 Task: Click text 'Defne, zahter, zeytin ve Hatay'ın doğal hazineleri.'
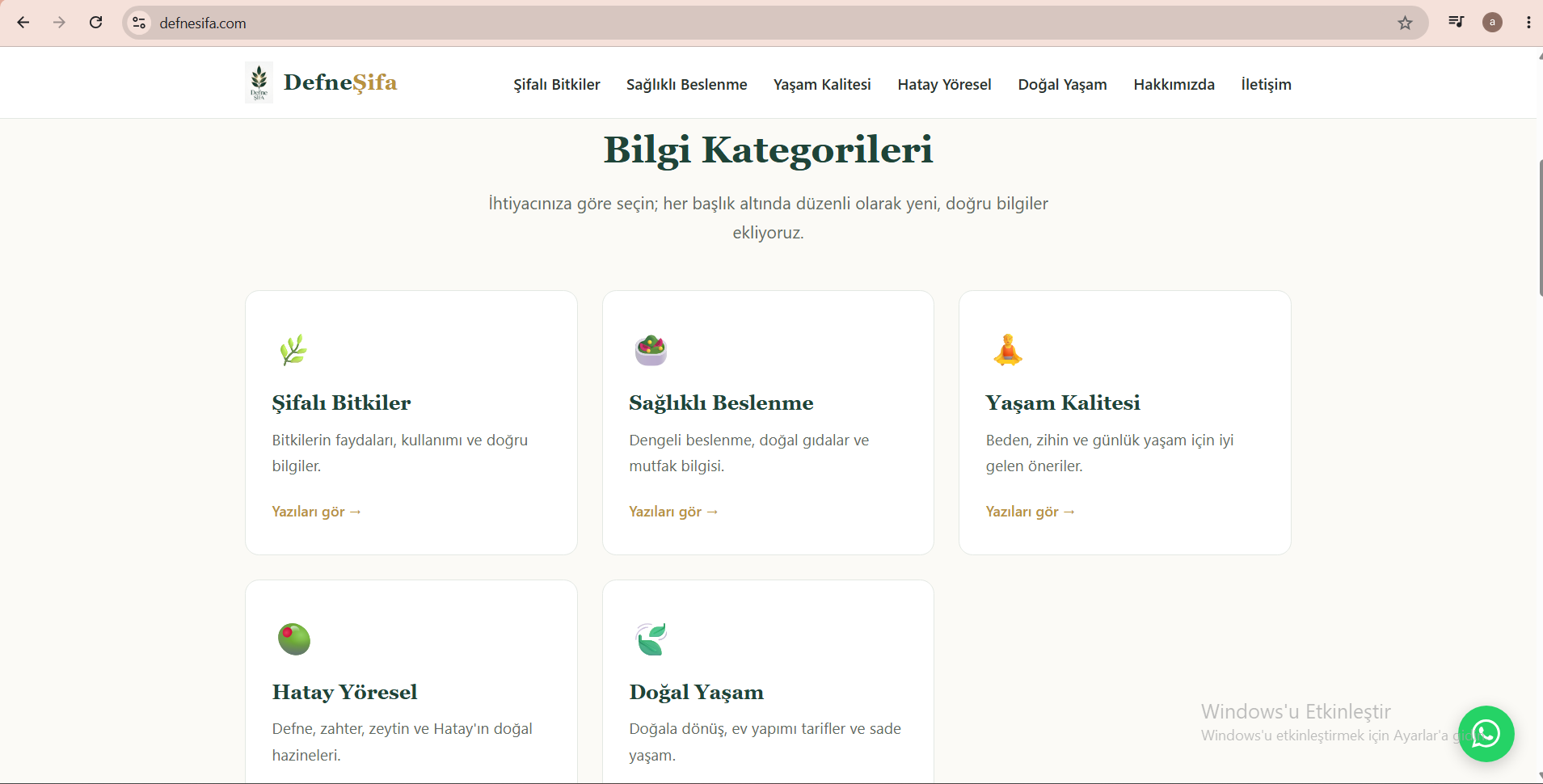[x=402, y=742]
